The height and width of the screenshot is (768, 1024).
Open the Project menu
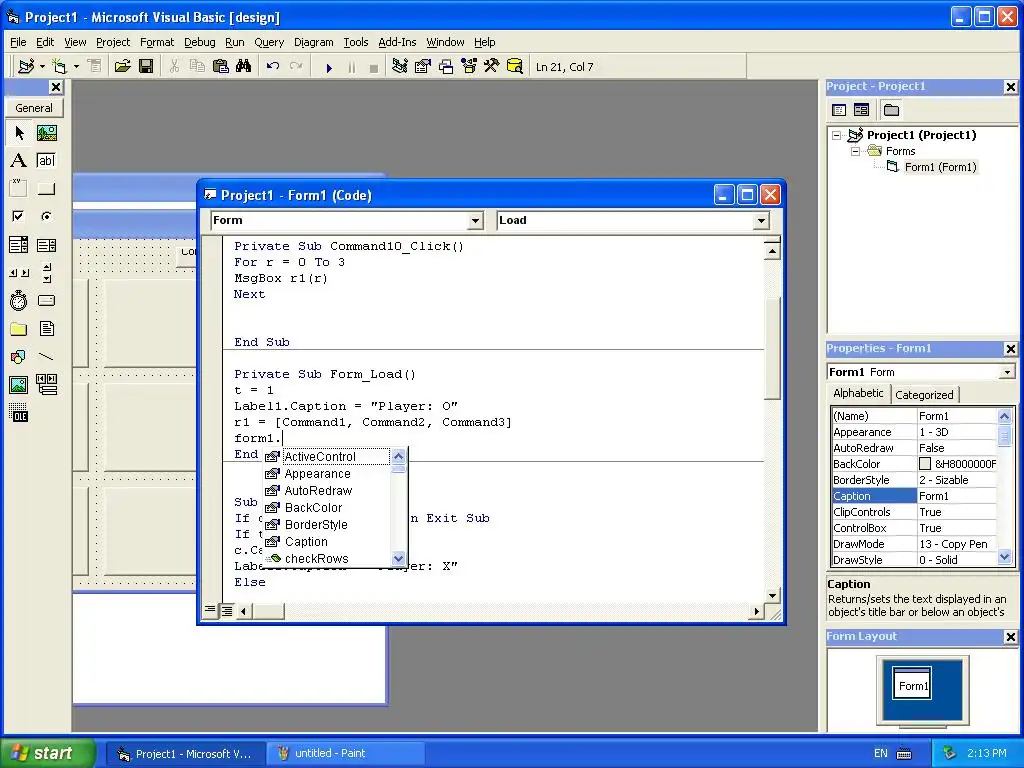[113, 42]
